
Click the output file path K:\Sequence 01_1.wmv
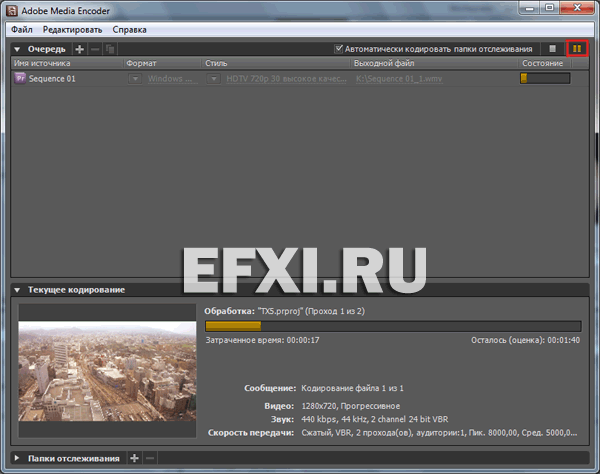397,78
